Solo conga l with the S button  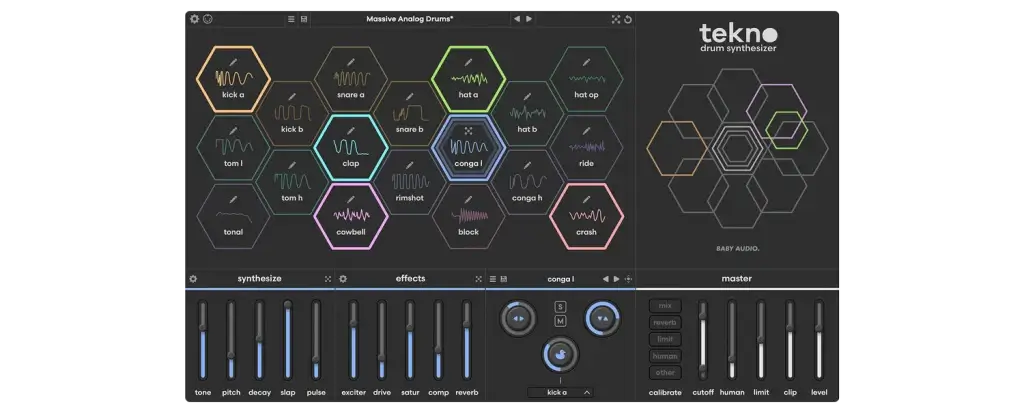pyautogui.click(x=560, y=306)
